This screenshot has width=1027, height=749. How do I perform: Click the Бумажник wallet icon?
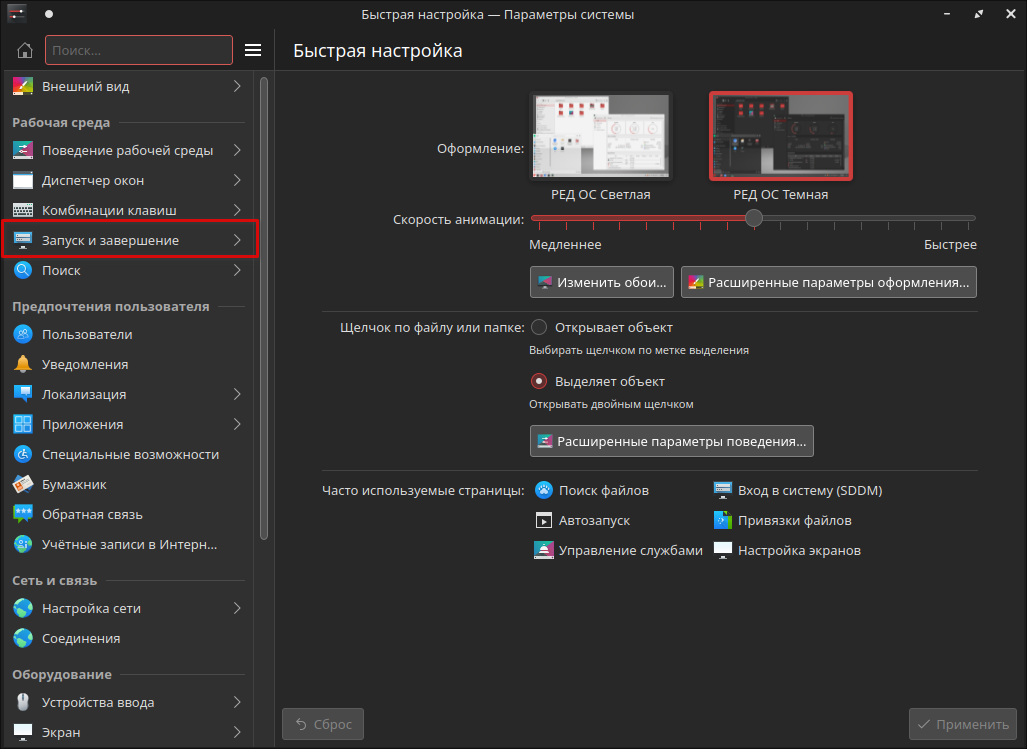(23, 484)
